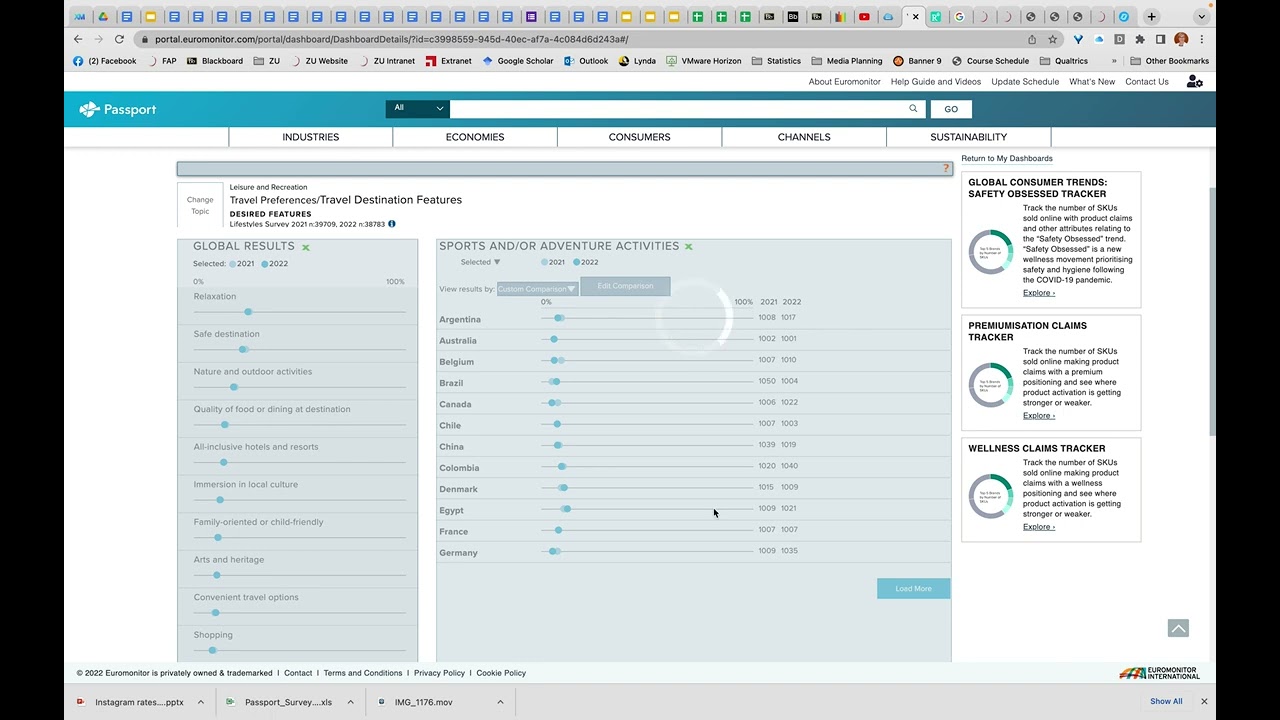Screen dimensions: 1280x720
Task: Click the share page icon in address bar
Action: 1032,39
